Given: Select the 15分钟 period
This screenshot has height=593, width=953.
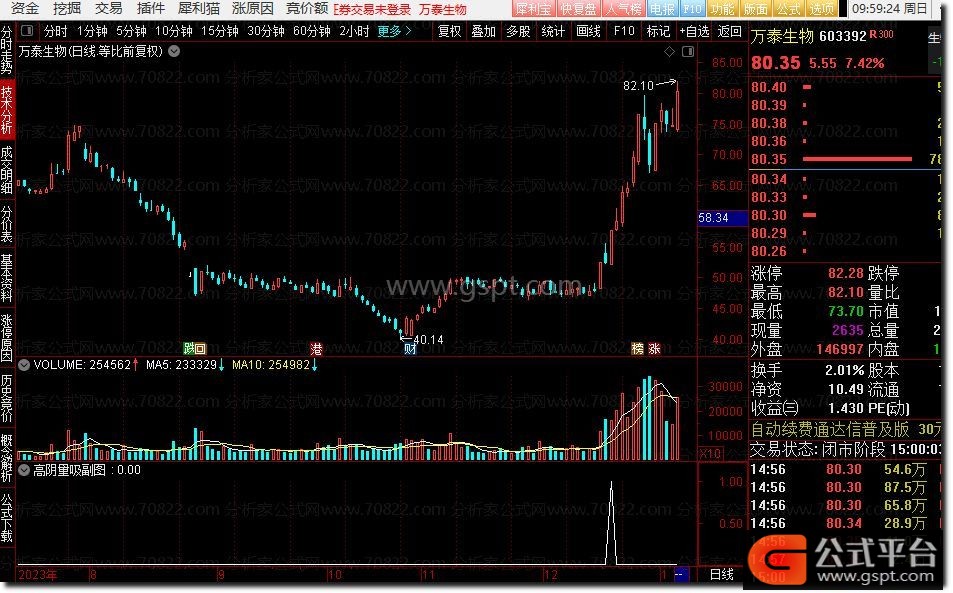Looking at the screenshot, I should pyautogui.click(x=219, y=31).
